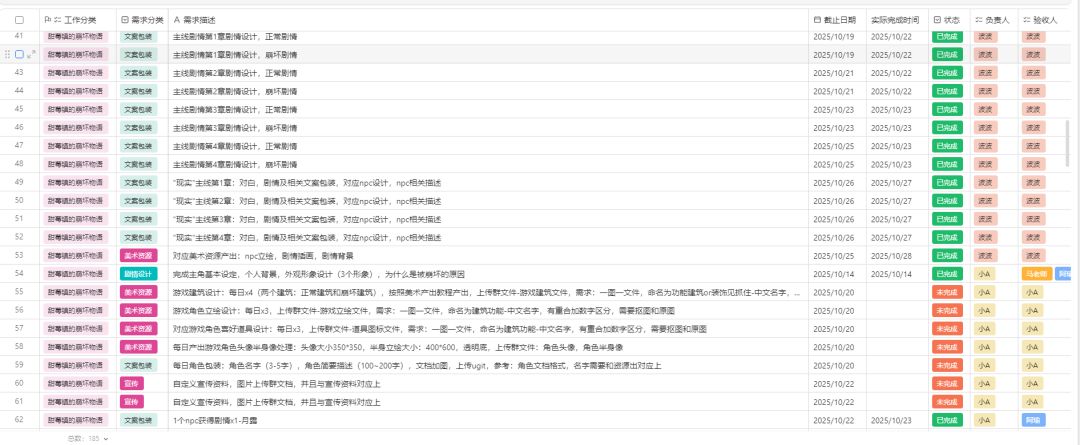Viewport: 1080px width, 445px height.
Task: Select the 游戏建筑设计：每日x4 description cell
Action: 488,292
